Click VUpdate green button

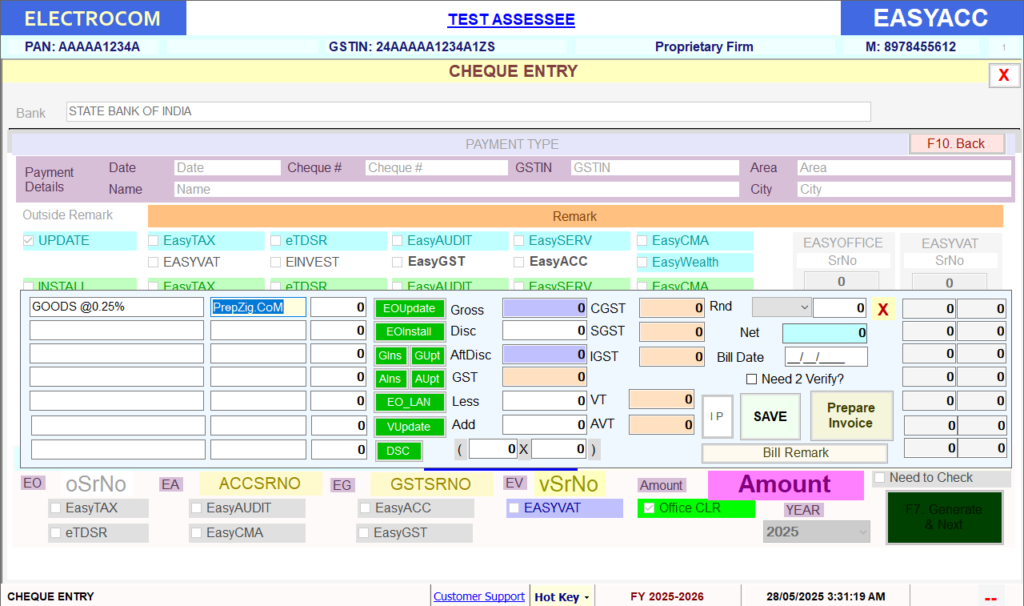point(409,427)
